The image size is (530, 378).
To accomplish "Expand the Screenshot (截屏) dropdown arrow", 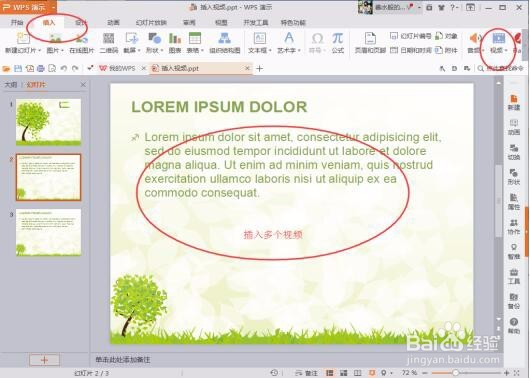I will pos(139,51).
